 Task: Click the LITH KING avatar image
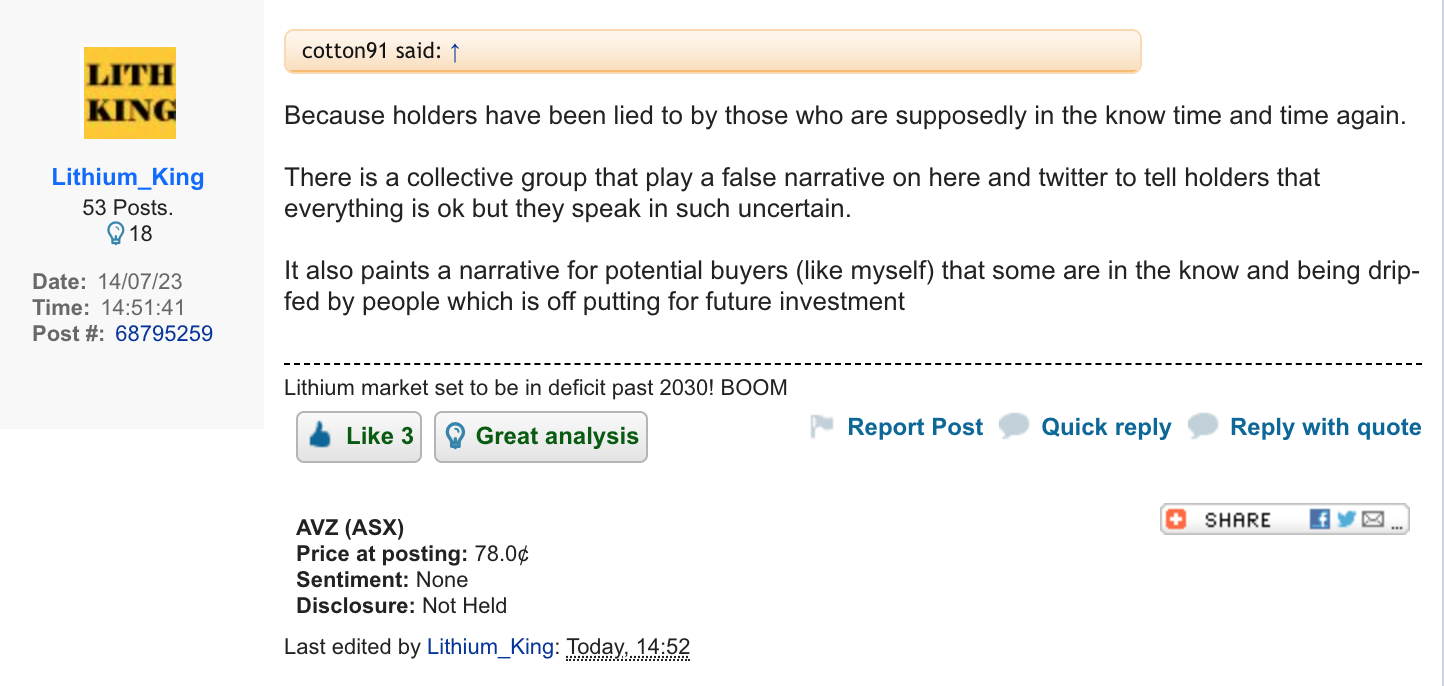click(129, 92)
